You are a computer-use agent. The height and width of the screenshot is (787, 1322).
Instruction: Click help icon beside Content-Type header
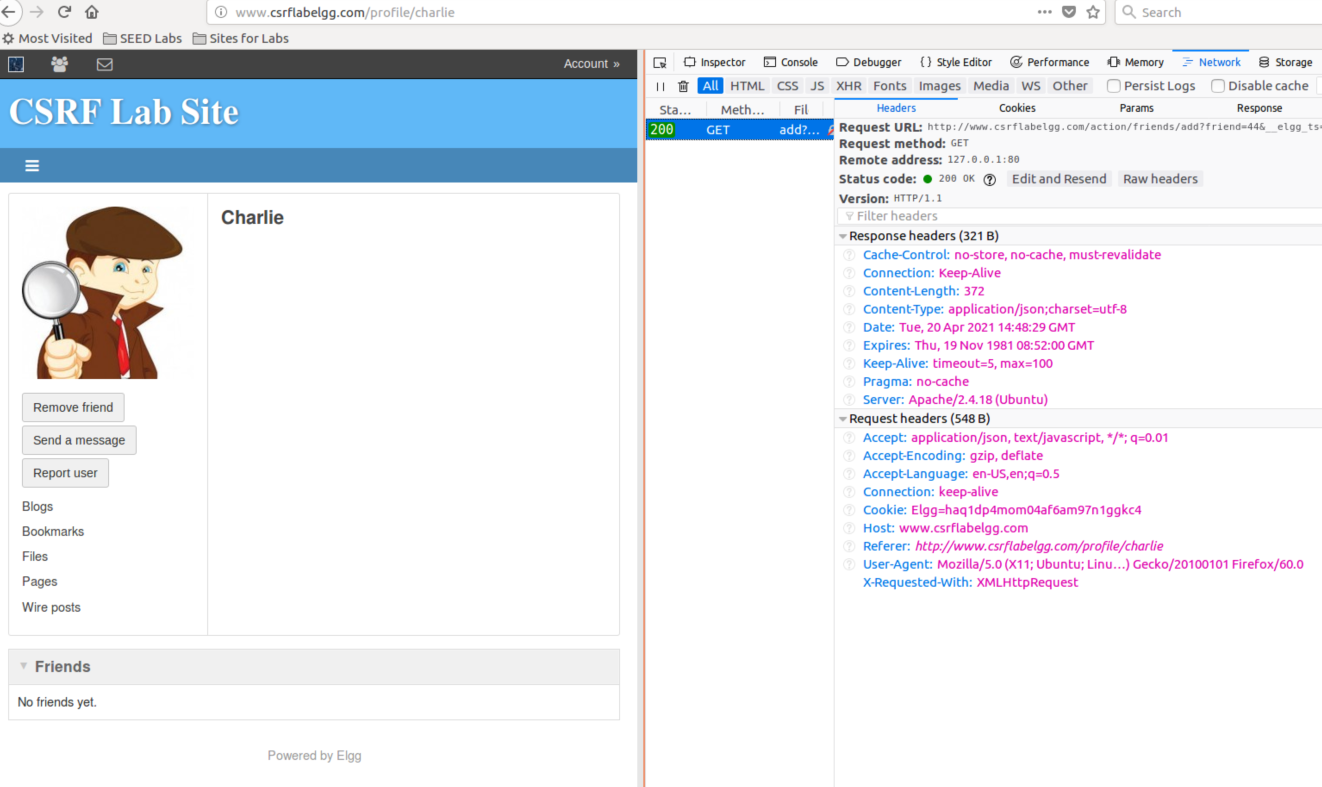click(850, 309)
